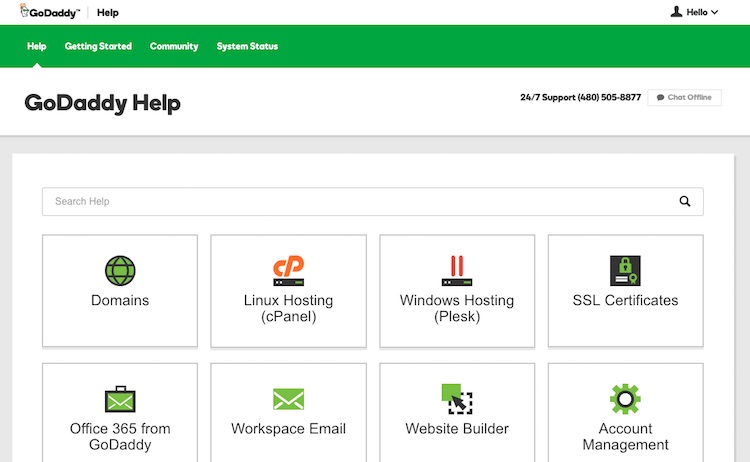Screen dimensions: 750x462
Task: Click the Domains globe icon
Action: (120, 271)
